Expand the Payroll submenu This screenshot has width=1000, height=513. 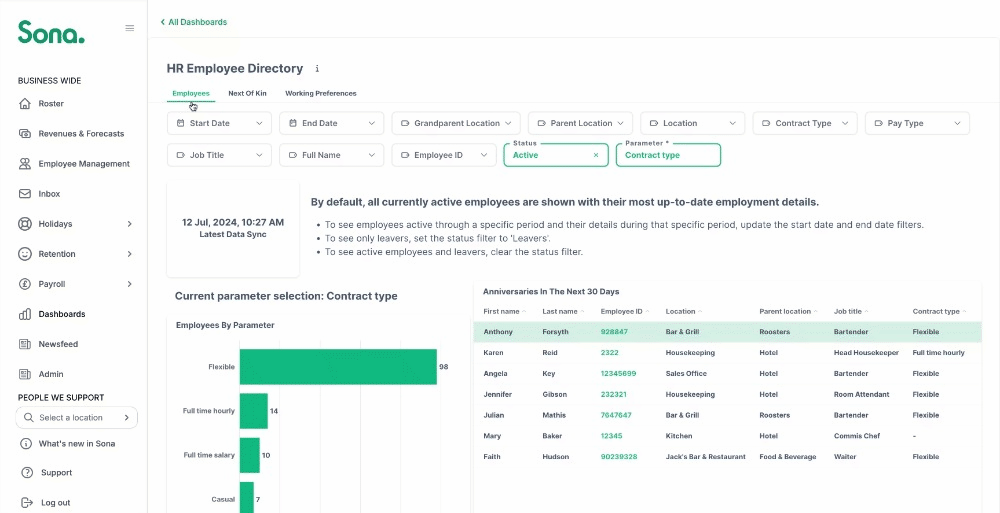tap(129, 284)
